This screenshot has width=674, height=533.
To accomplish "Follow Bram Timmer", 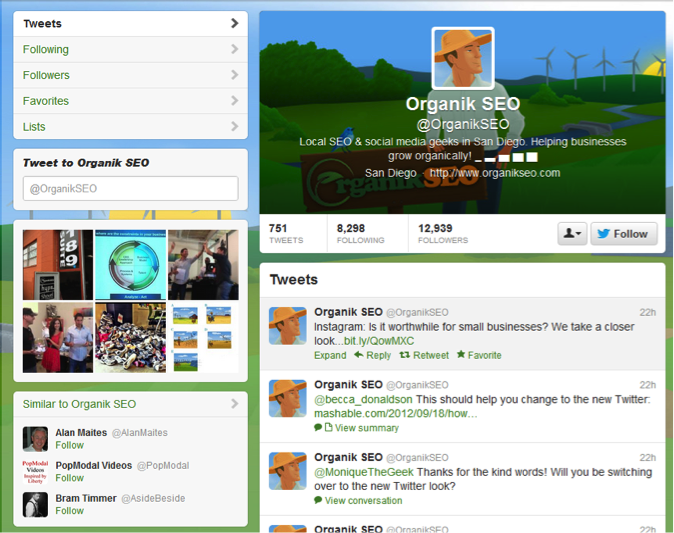I will (70, 511).
